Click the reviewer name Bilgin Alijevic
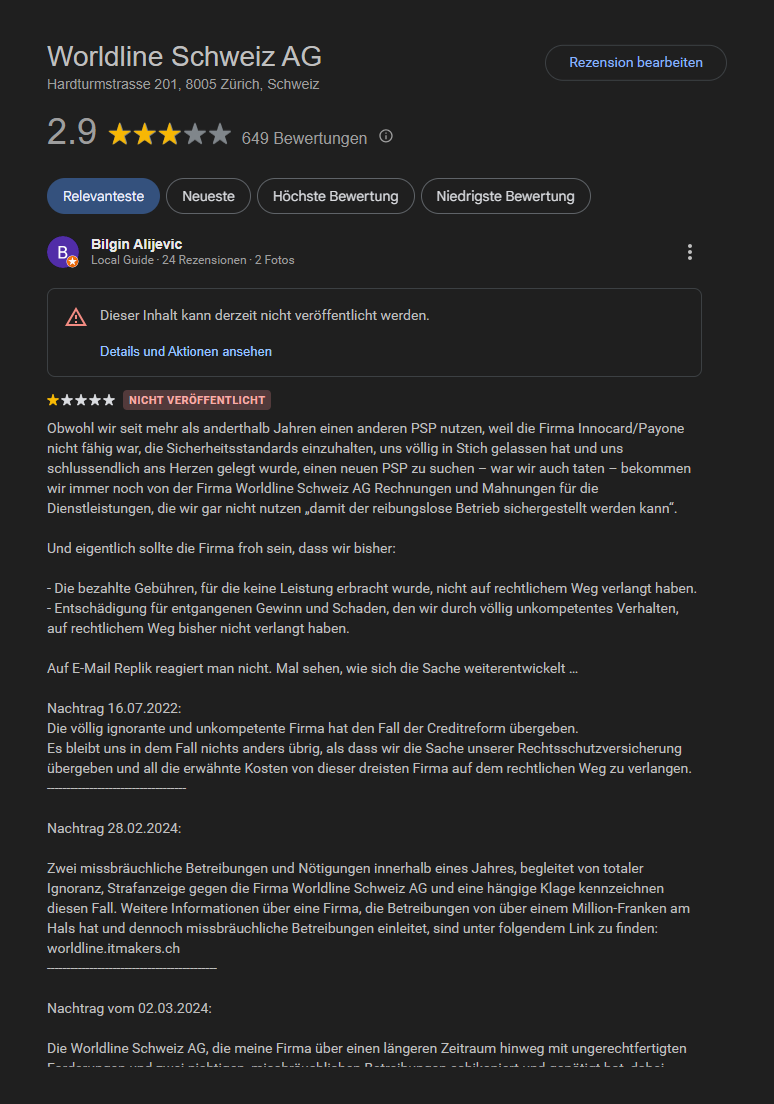Image resolution: width=774 pixels, height=1104 pixels. tap(137, 244)
